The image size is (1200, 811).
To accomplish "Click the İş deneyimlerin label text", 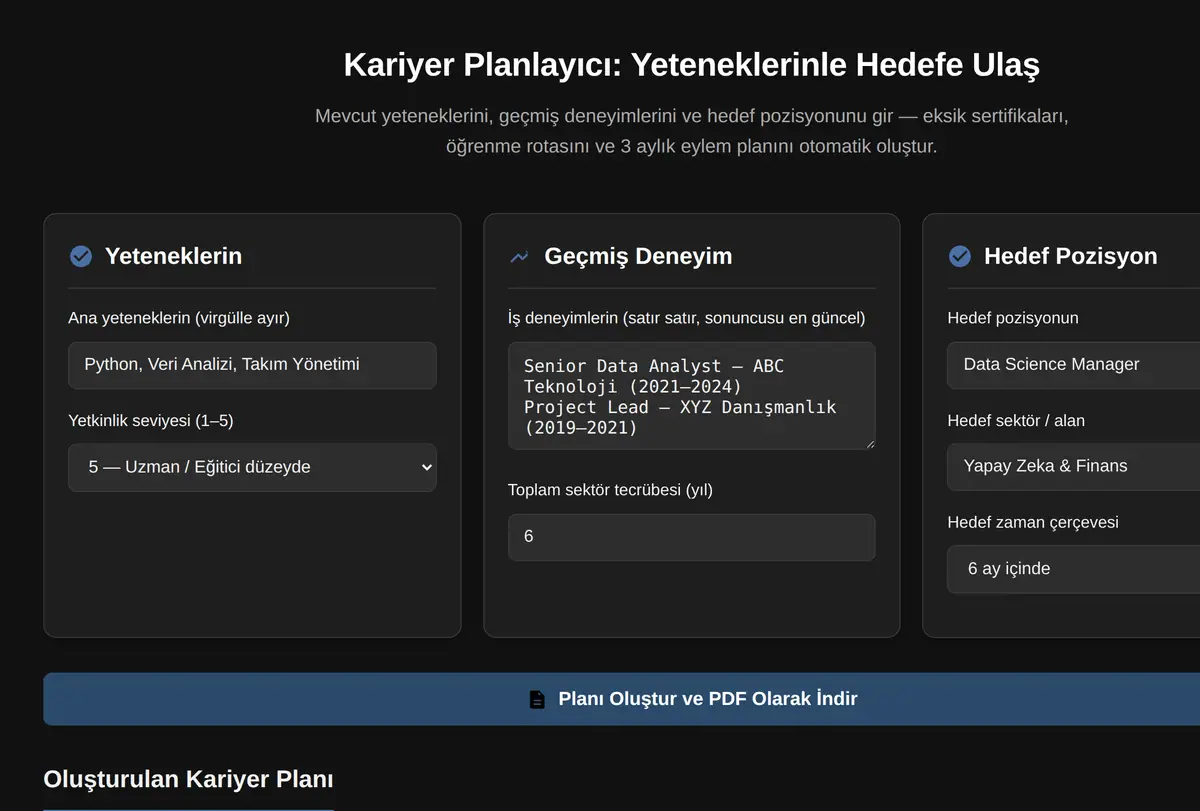I will [x=686, y=318].
